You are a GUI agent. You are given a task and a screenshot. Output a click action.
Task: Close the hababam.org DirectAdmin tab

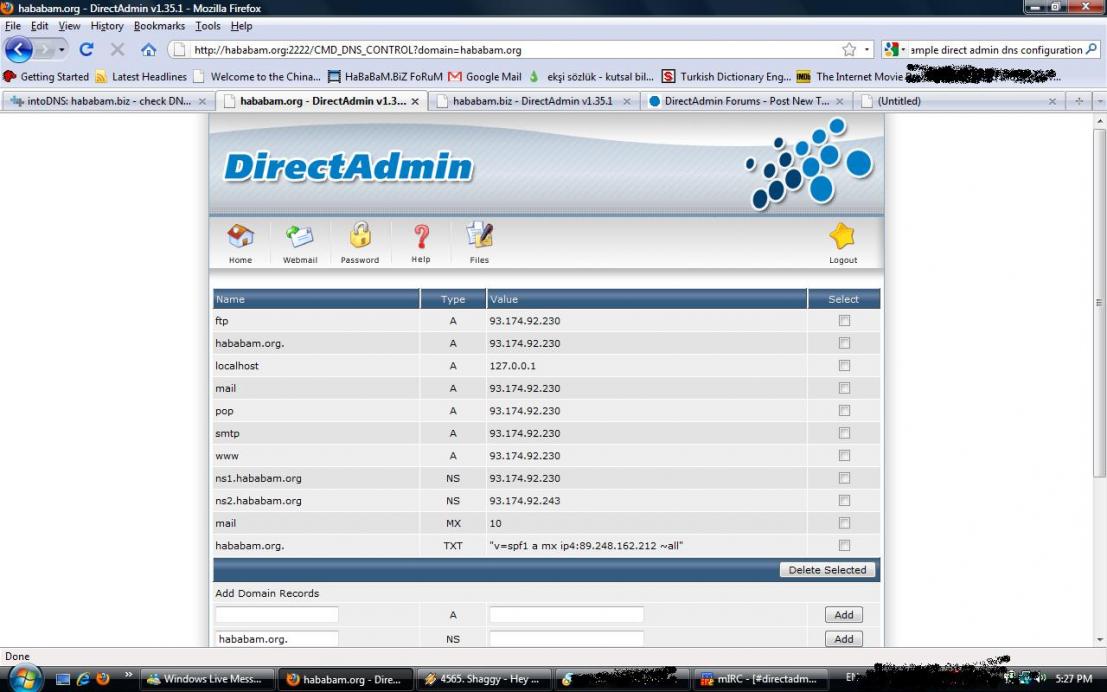pos(415,101)
